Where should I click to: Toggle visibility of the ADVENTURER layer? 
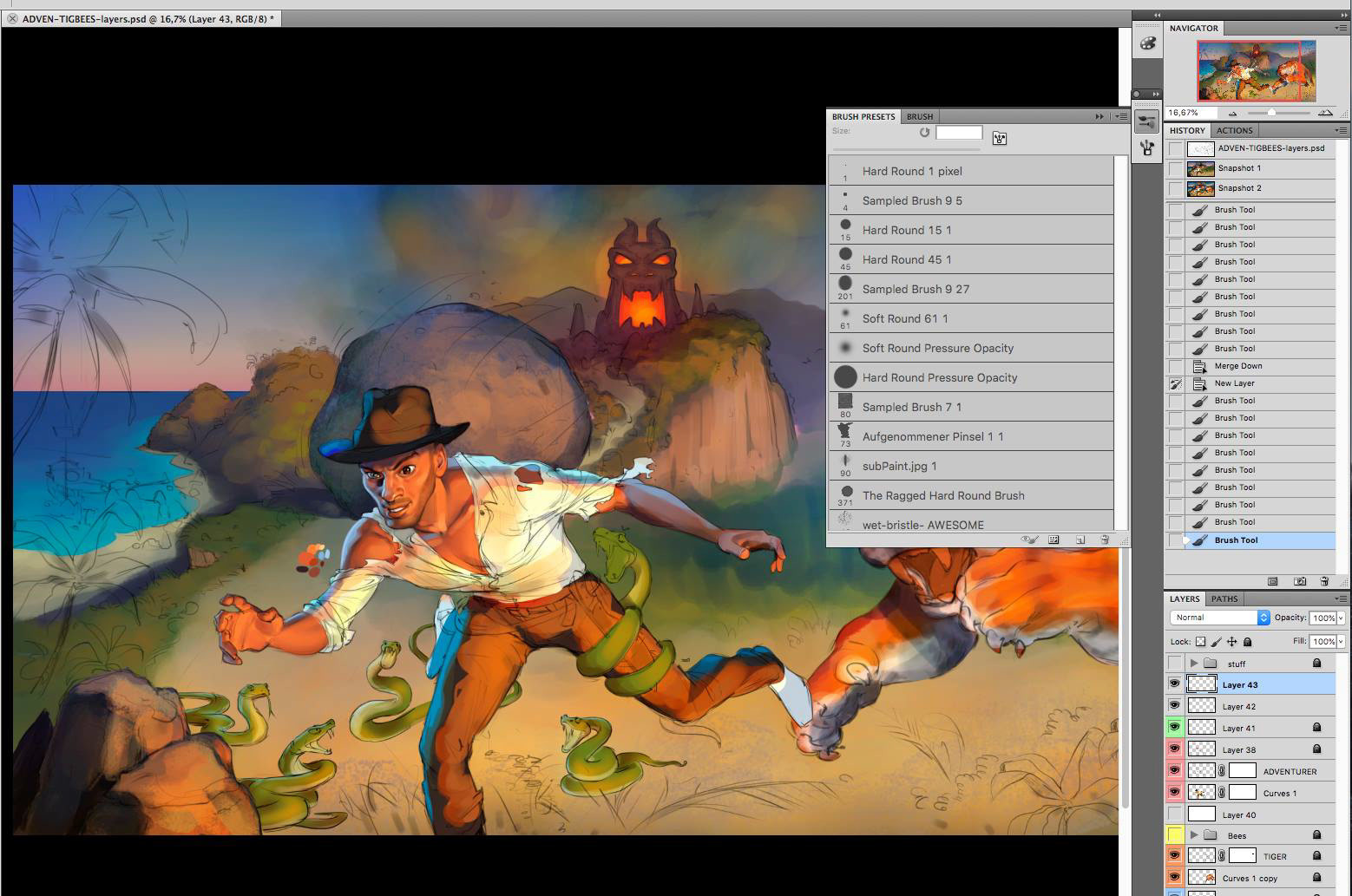tap(1174, 771)
